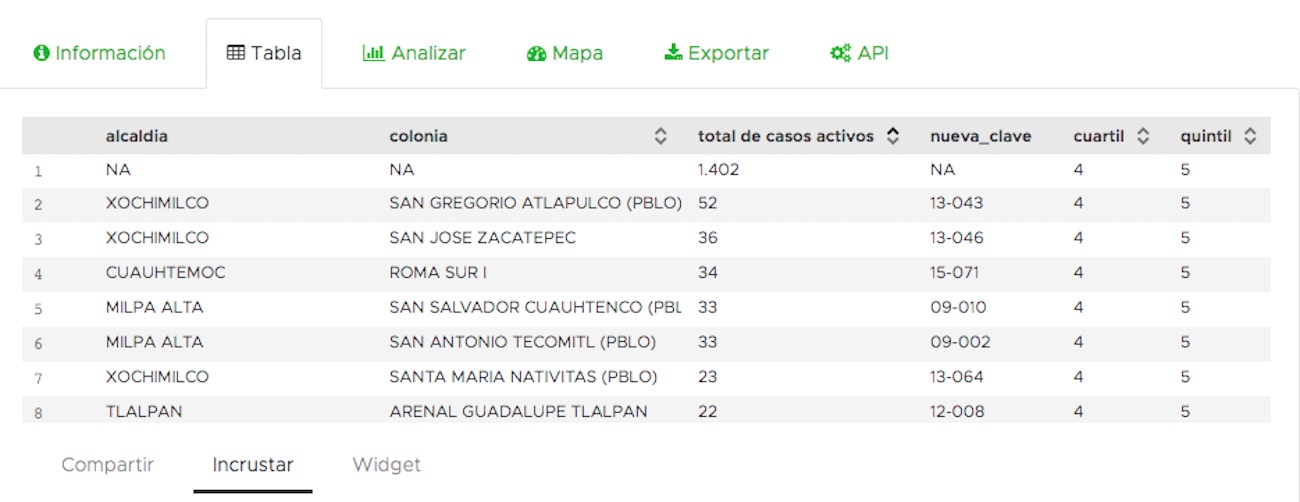This screenshot has height=502, width=1300.
Task: Select the Incrustar tab
Action: (x=253, y=465)
